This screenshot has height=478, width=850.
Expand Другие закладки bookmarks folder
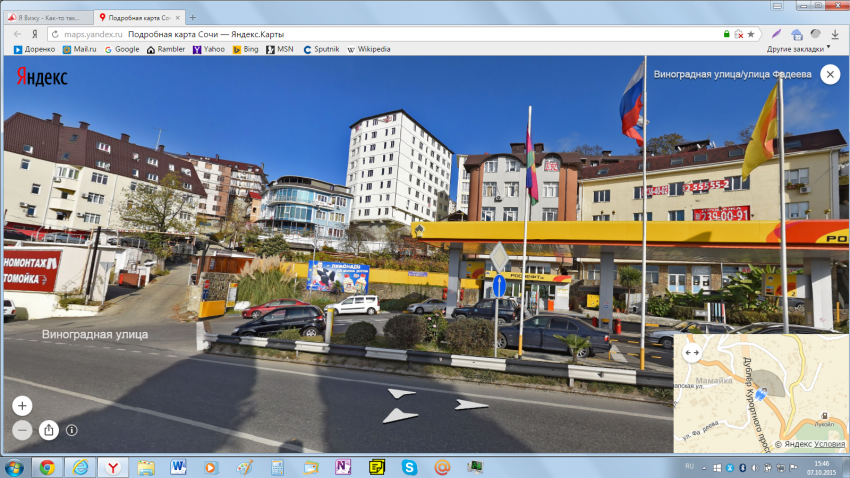pos(799,49)
